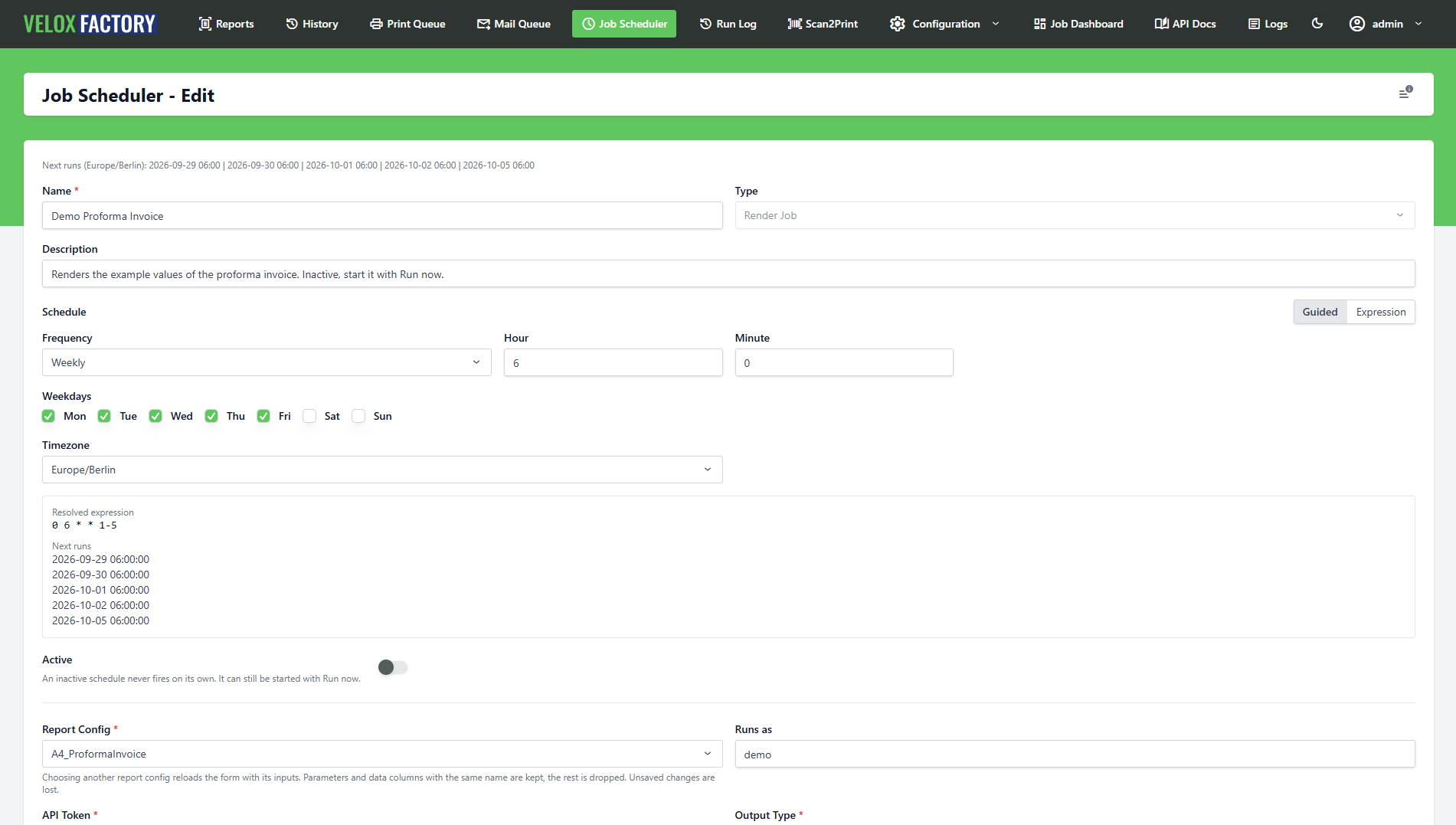
Task: Uncheck the Tue weekday checkbox
Action: coord(104,416)
